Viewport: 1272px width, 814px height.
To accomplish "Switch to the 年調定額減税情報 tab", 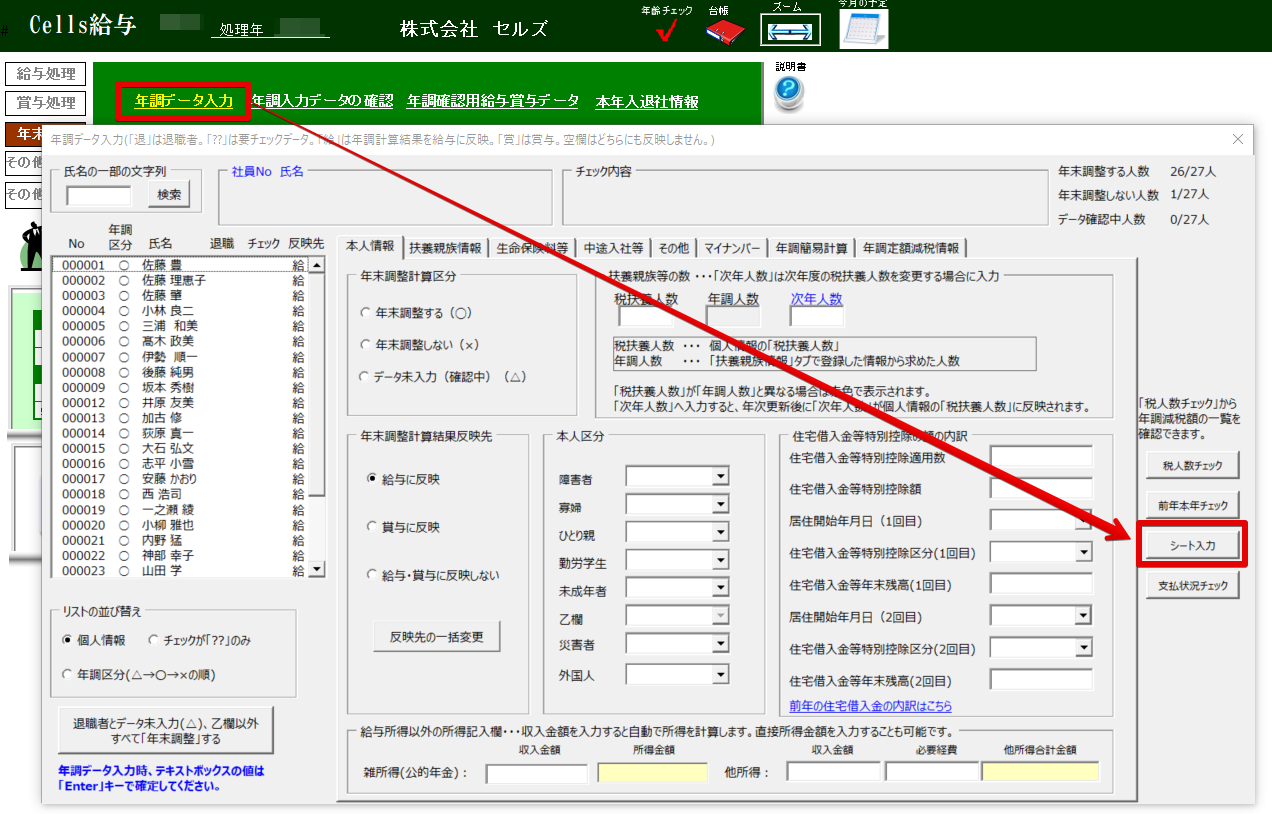I will pyautogui.click(x=910, y=248).
